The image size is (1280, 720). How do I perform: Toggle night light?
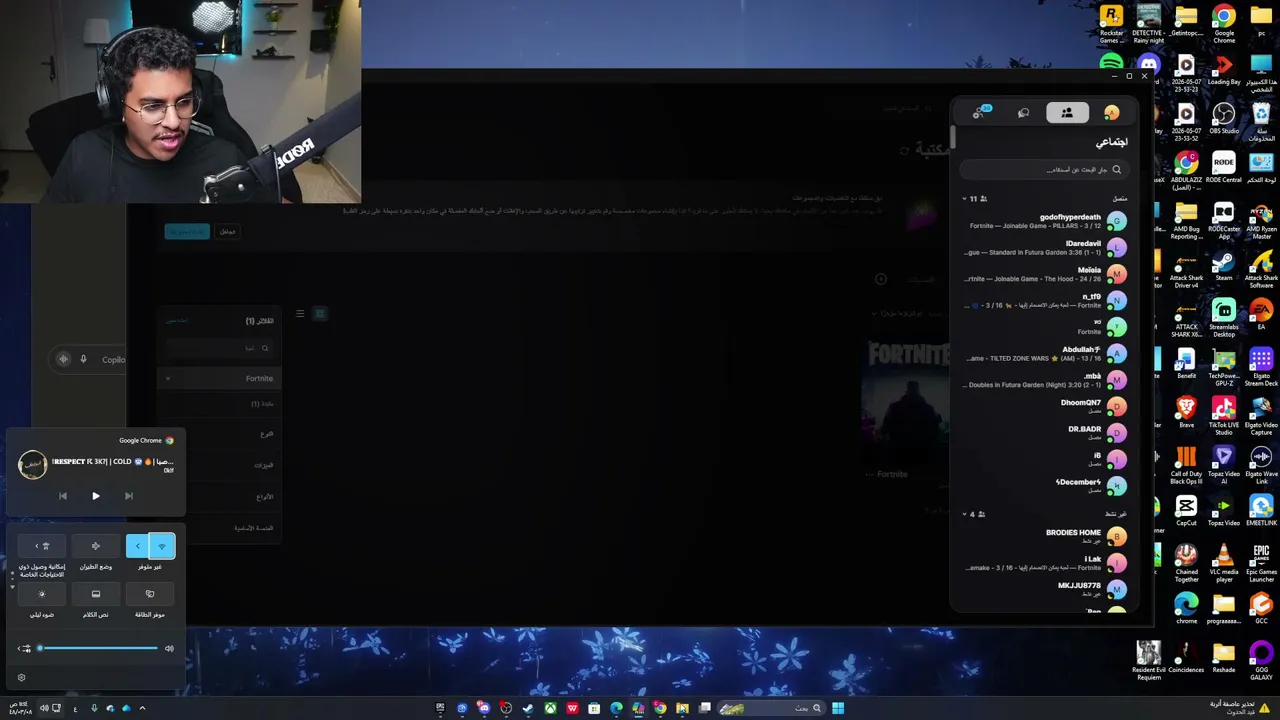(x=42, y=594)
